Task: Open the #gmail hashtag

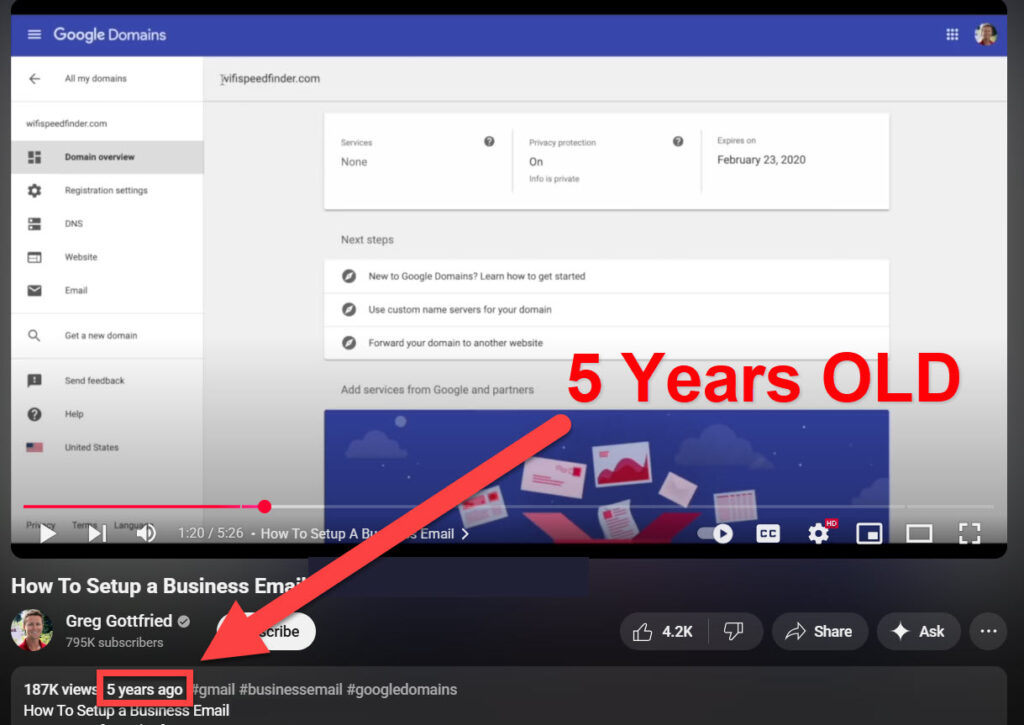Action: [x=215, y=689]
